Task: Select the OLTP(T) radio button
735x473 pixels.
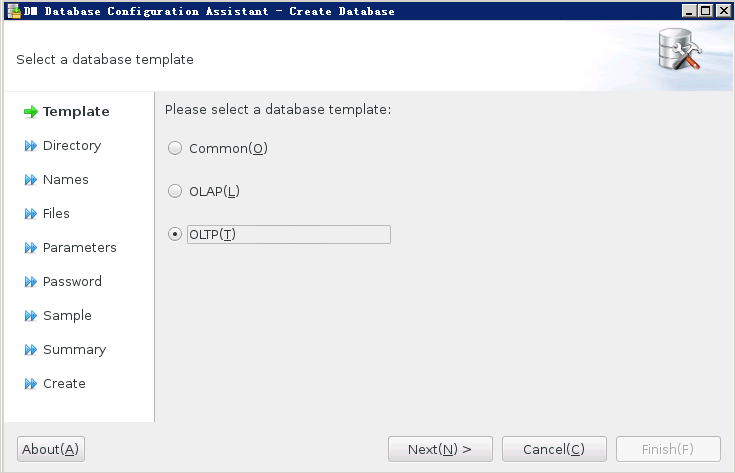Action: (x=175, y=234)
